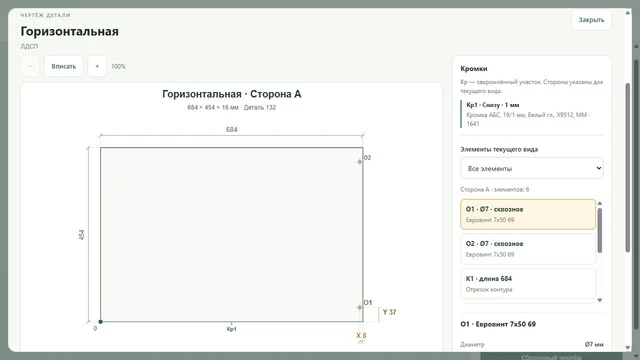Viewport: 640px width, 360px height.
Task: Select the К1 длина 684 list item
Action: coord(528,284)
